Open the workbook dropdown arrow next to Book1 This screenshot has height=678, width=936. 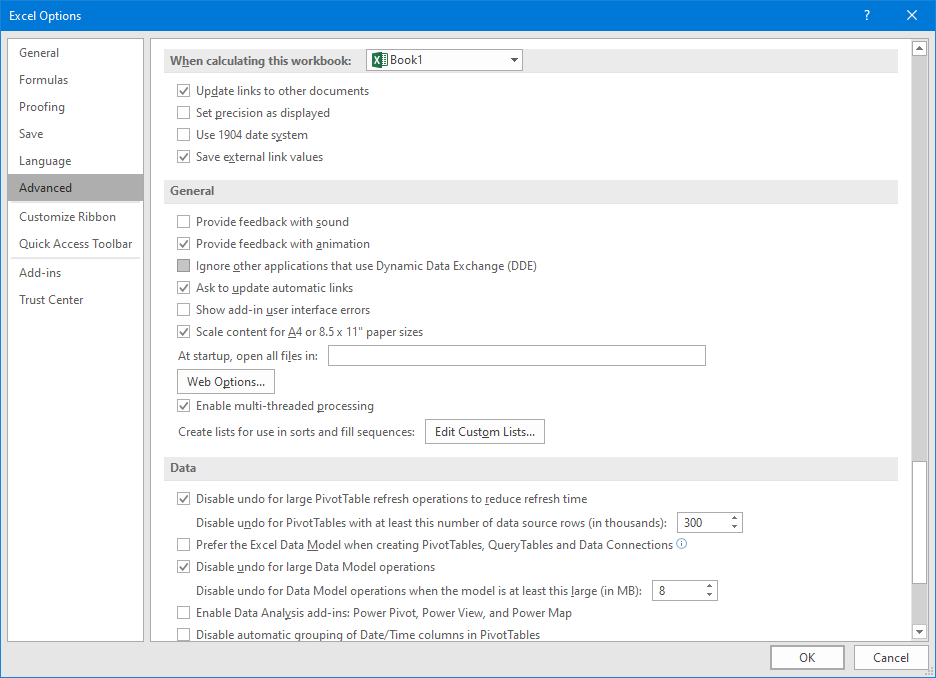[x=514, y=60]
